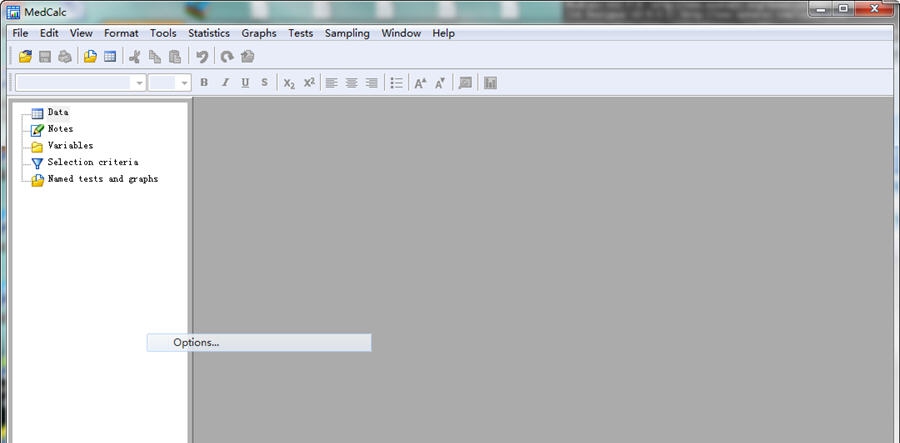900x443 pixels.
Task: Select the Data tree item
Action: tap(58, 112)
